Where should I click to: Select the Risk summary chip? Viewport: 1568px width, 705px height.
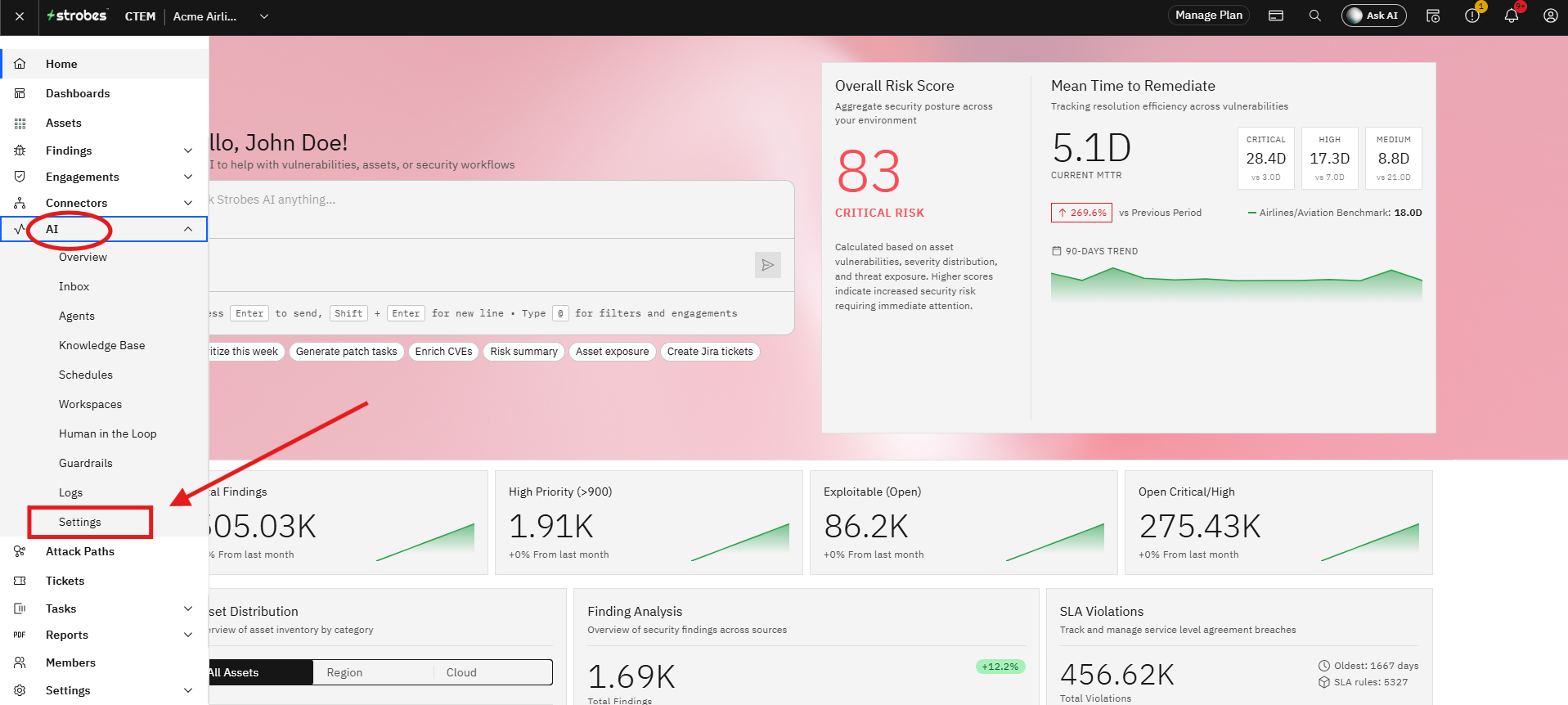(524, 352)
